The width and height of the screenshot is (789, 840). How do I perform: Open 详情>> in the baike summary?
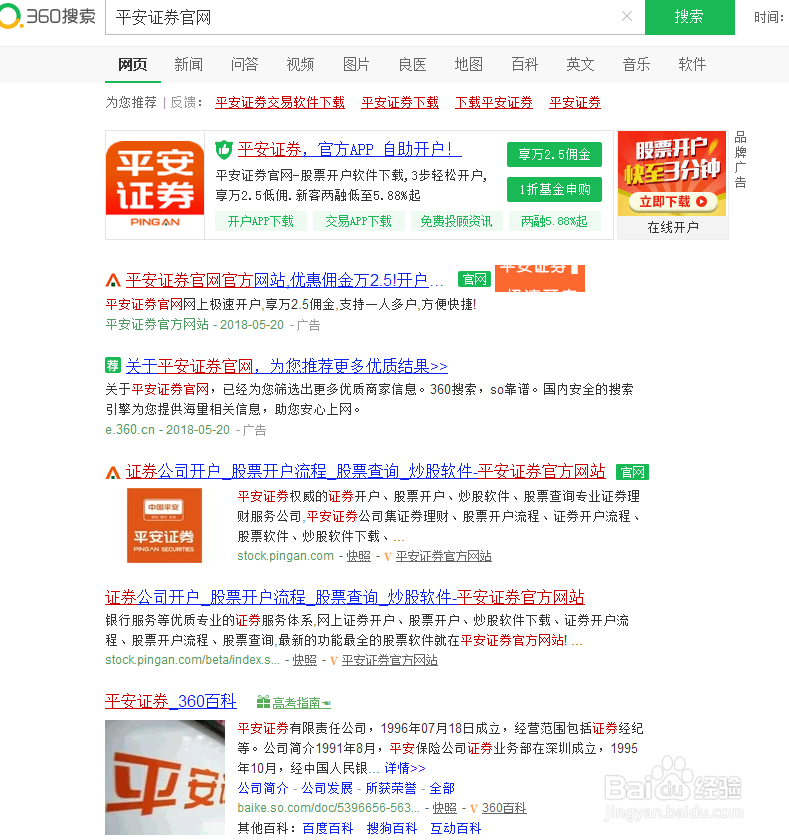(405, 768)
